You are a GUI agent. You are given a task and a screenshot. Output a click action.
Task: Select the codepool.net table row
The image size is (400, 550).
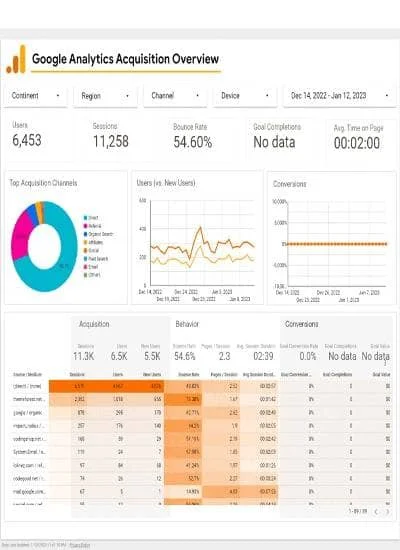pos(202,478)
